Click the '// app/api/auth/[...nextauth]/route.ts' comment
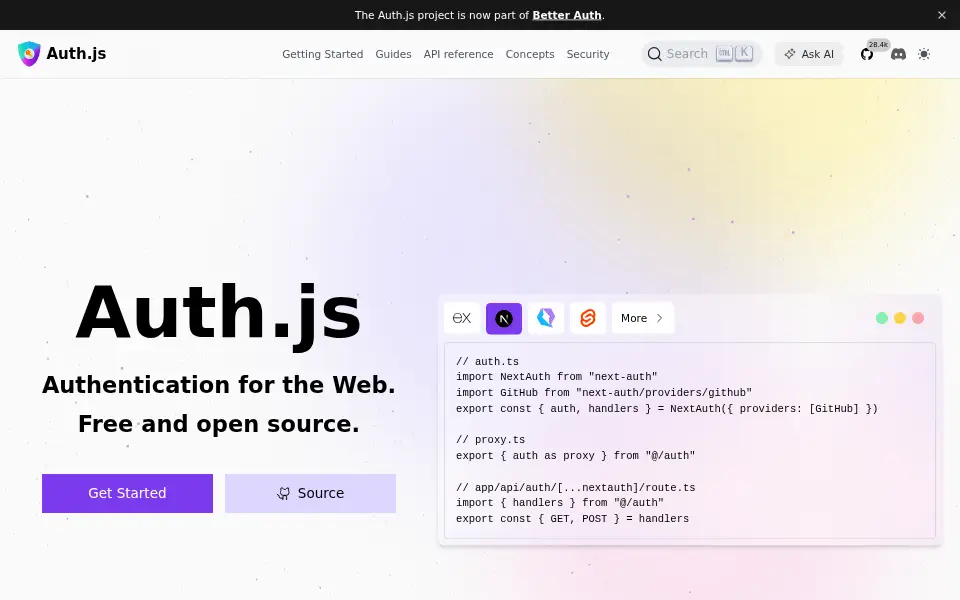960x600 pixels. click(576, 487)
